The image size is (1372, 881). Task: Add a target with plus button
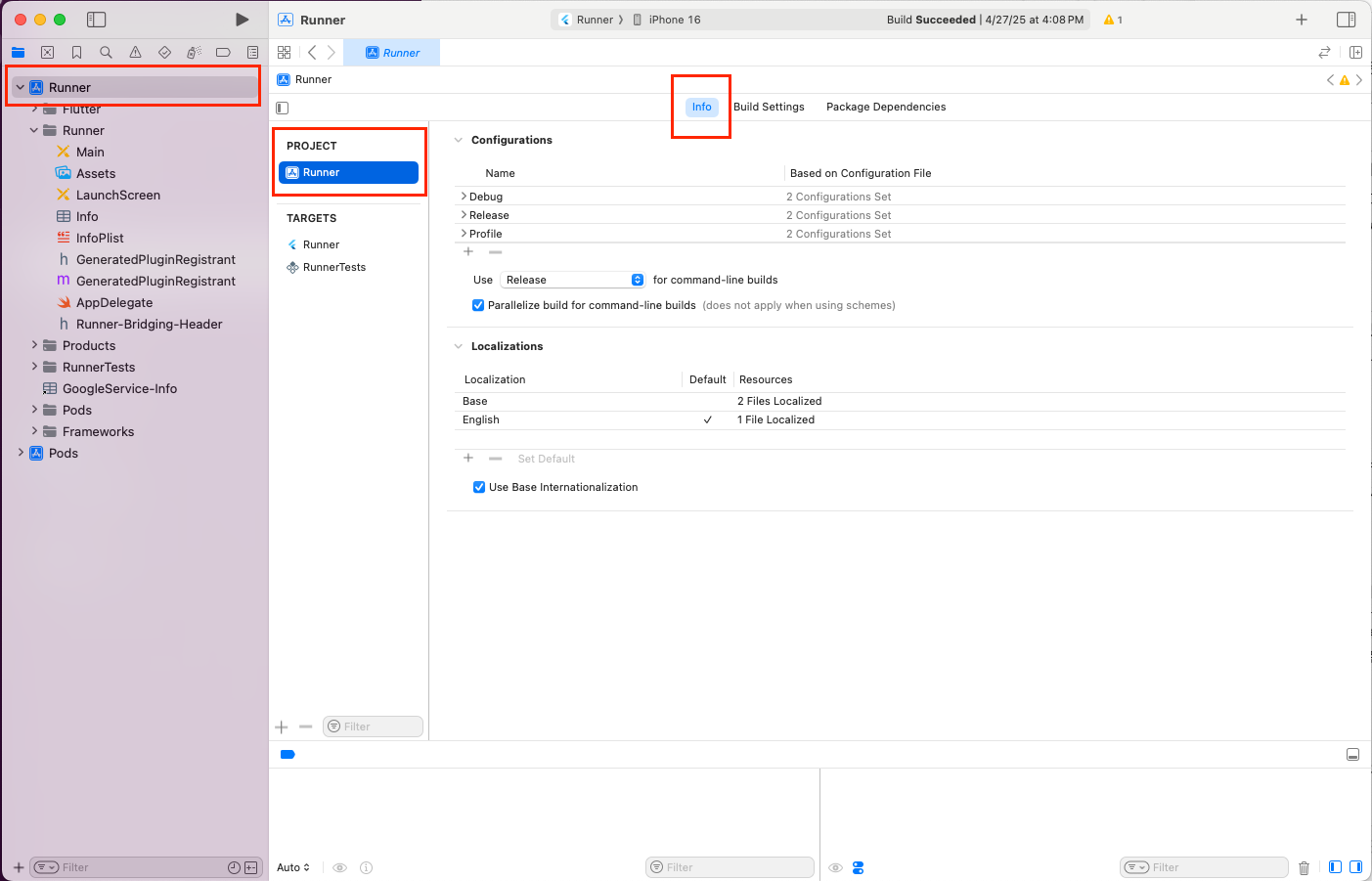click(x=282, y=727)
